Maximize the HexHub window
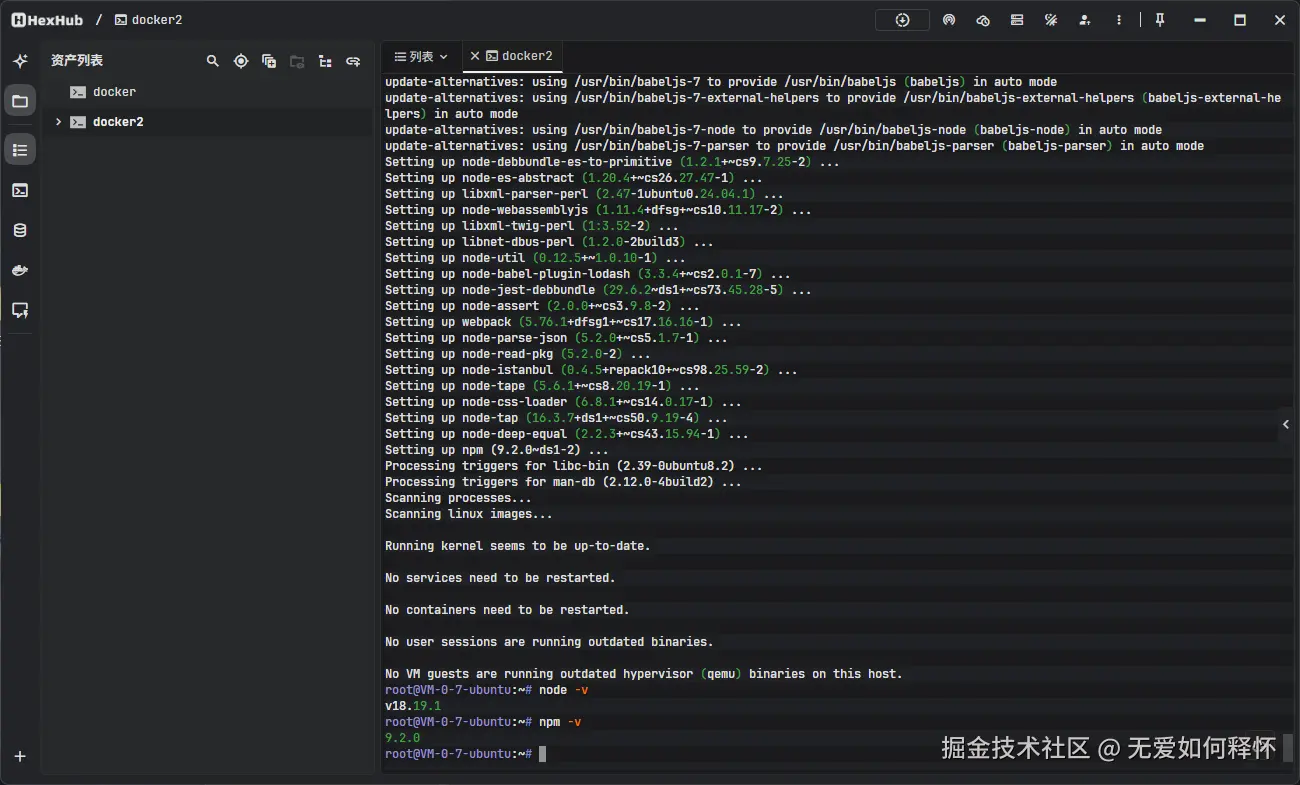This screenshot has height=785, width=1300. click(x=1240, y=20)
